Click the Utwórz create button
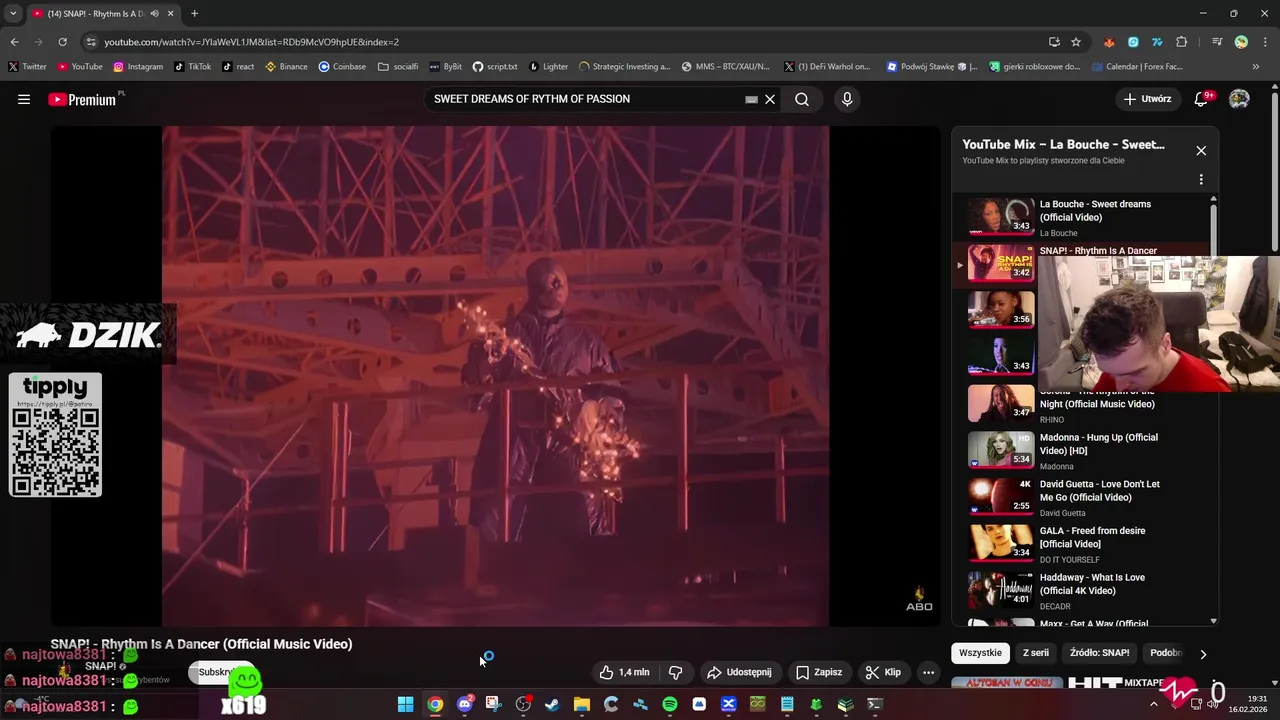Screen dimensions: 1280x720 tap(1147, 99)
